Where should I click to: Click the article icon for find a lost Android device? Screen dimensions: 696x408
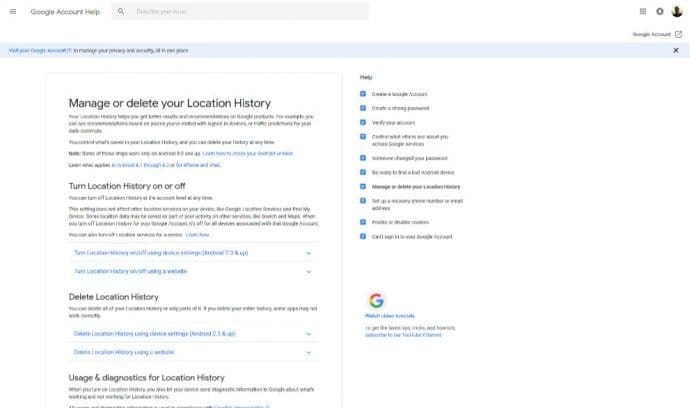tap(363, 172)
